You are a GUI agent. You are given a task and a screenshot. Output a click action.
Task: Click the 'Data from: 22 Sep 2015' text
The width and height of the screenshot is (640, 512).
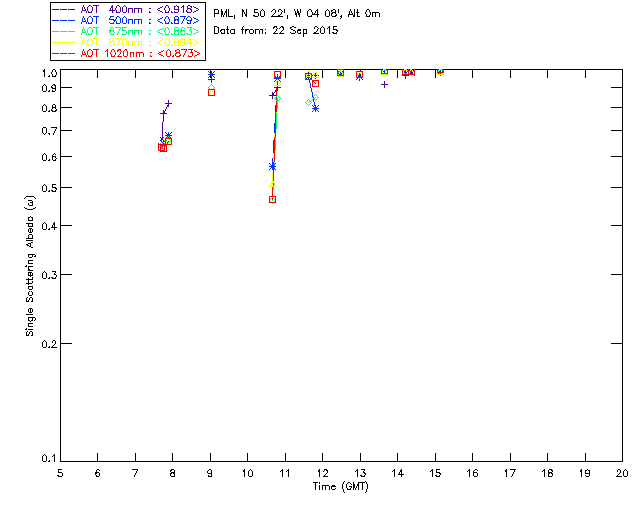(x=276, y=31)
